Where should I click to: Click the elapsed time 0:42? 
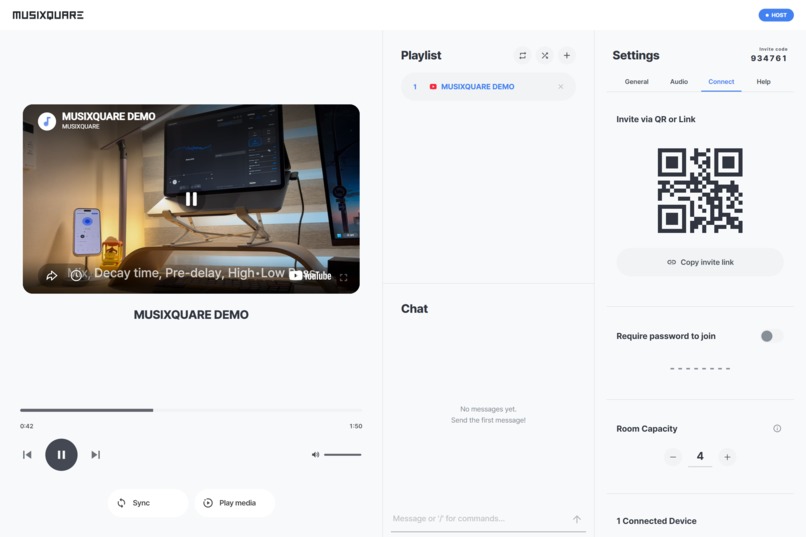(x=27, y=426)
